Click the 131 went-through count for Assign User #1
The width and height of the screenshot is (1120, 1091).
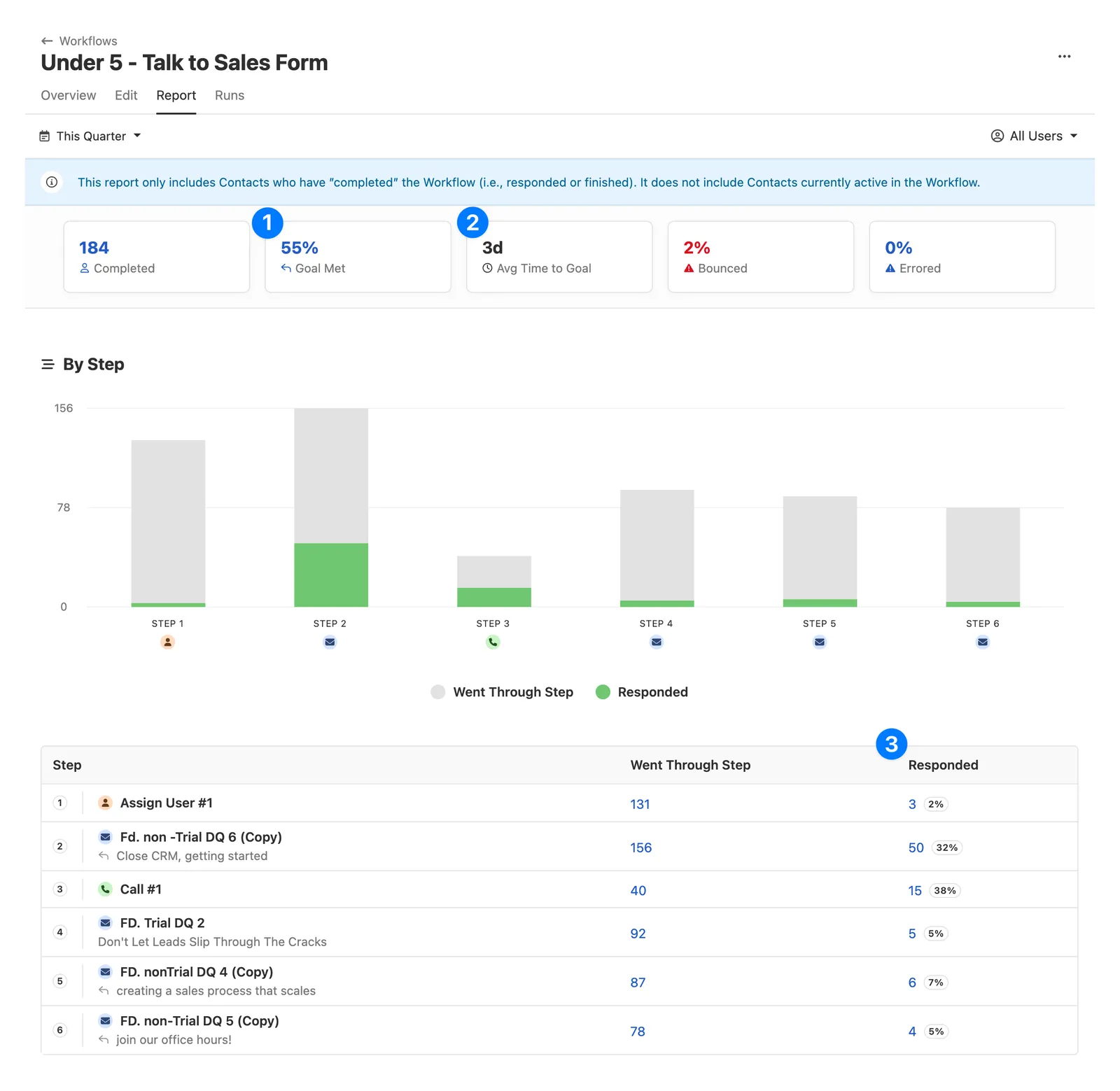tap(640, 805)
